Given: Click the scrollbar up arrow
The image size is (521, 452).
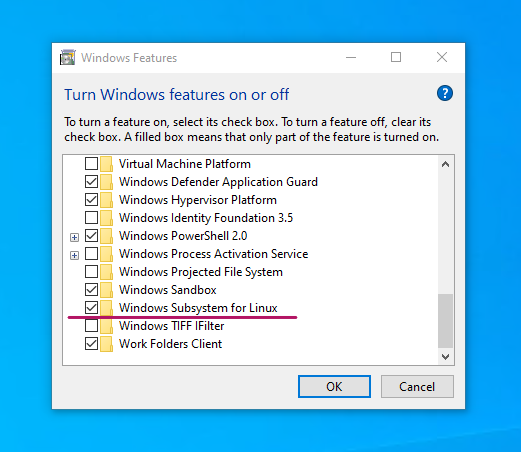Looking at the screenshot, I should click(x=445, y=164).
